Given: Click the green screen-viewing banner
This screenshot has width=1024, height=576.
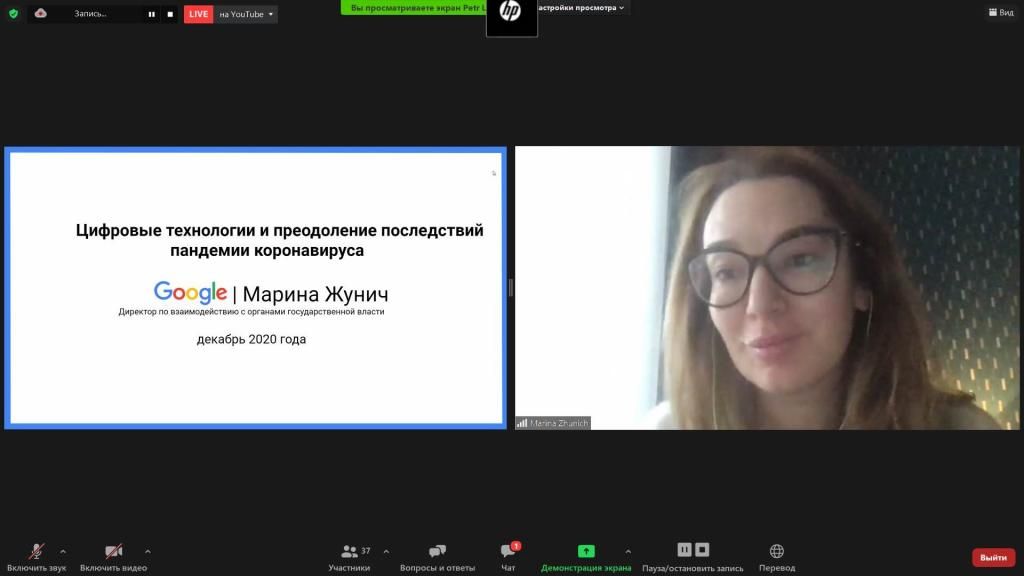Looking at the screenshot, I should coord(413,8).
